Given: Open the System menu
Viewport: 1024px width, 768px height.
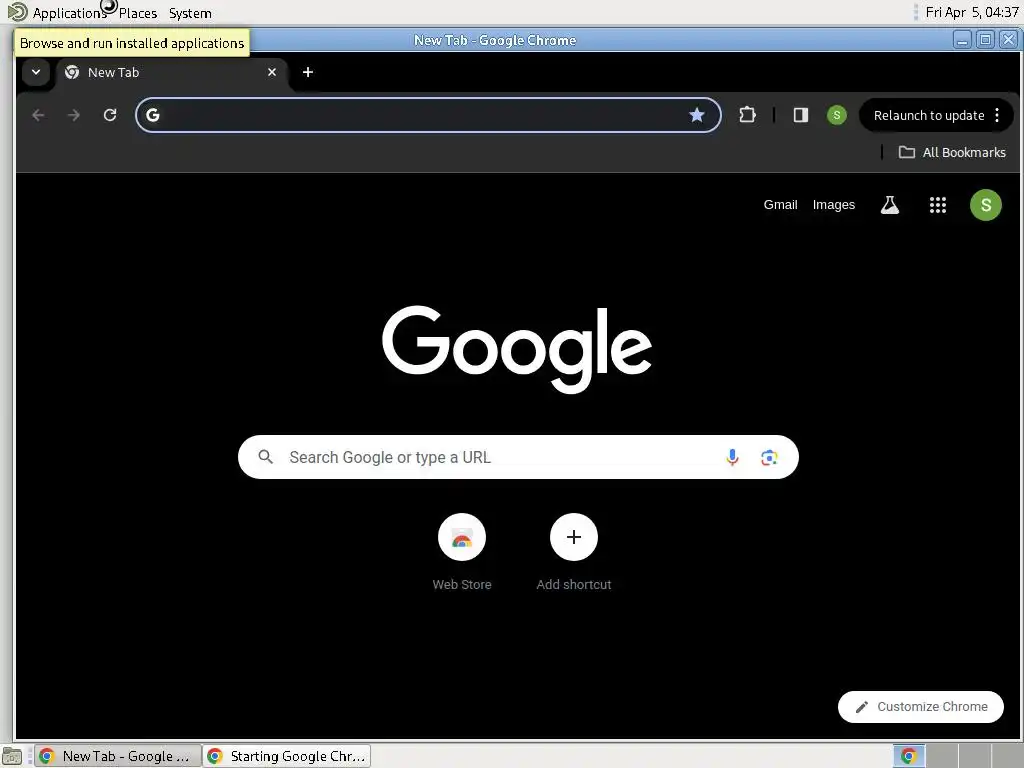Looking at the screenshot, I should pyautogui.click(x=190, y=13).
